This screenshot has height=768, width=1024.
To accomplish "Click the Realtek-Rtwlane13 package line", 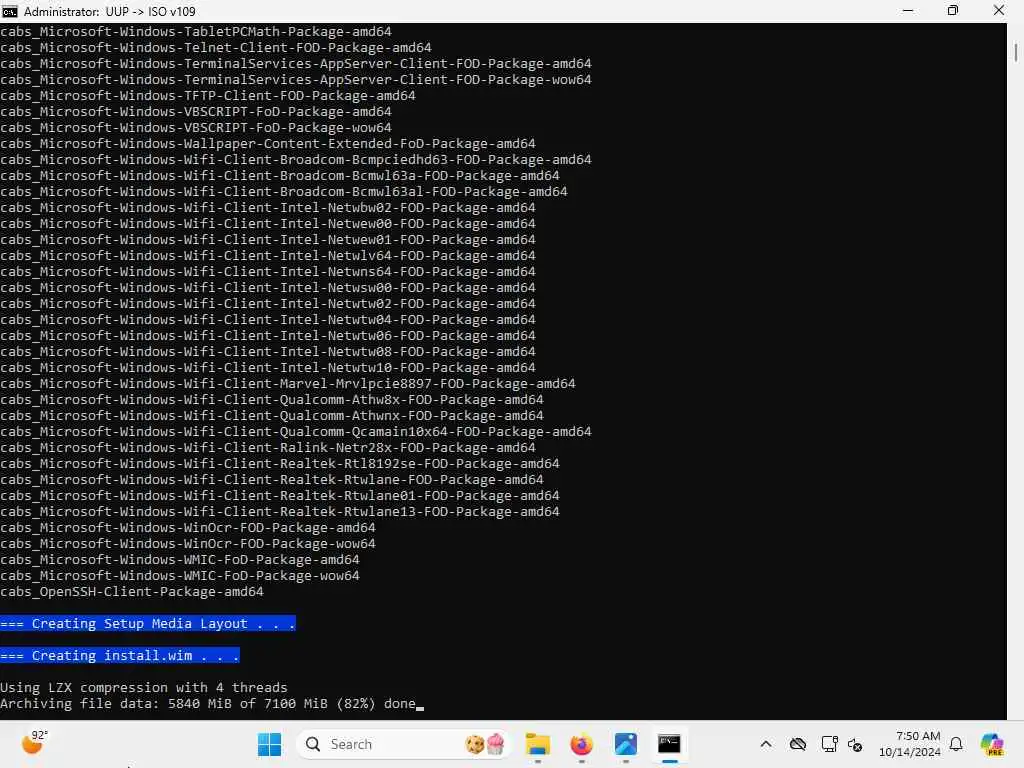I will (280, 511).
